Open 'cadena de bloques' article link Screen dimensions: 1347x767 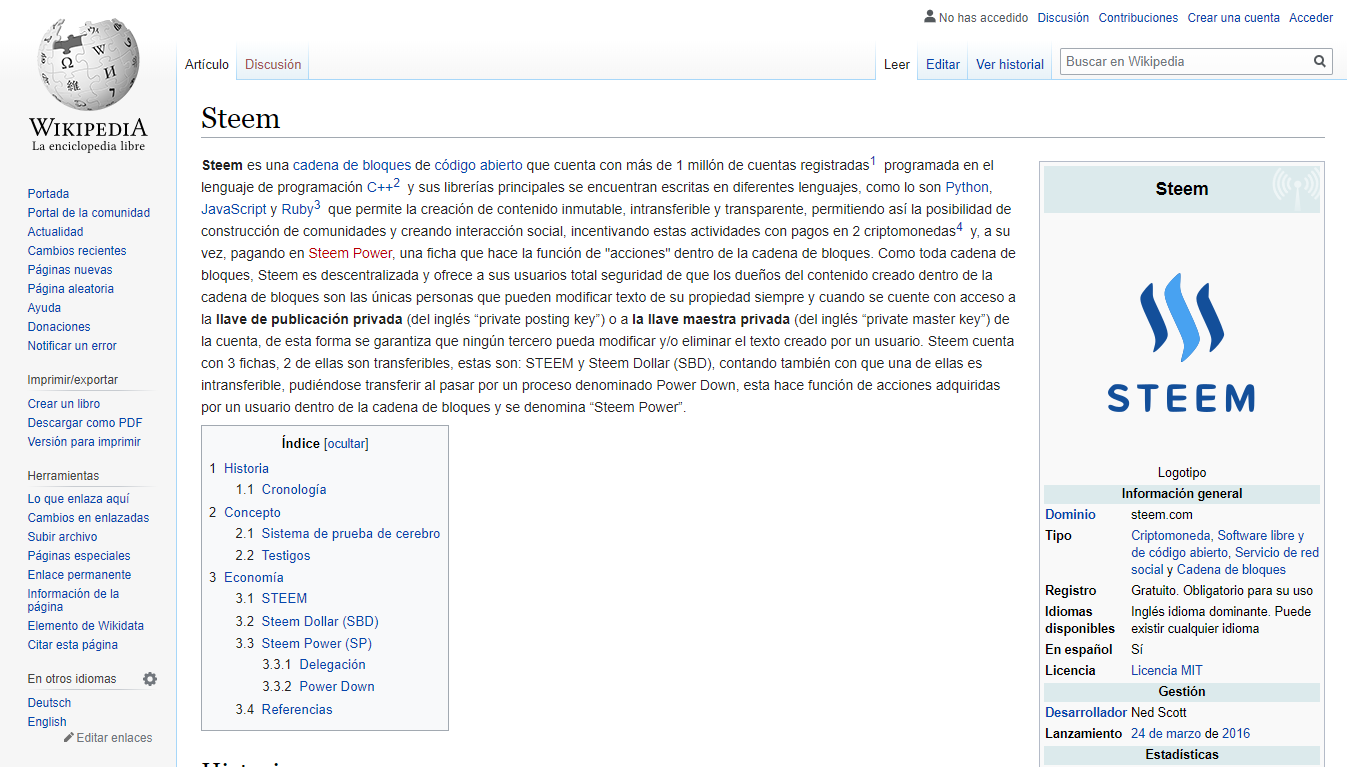[x=352, y=165]
